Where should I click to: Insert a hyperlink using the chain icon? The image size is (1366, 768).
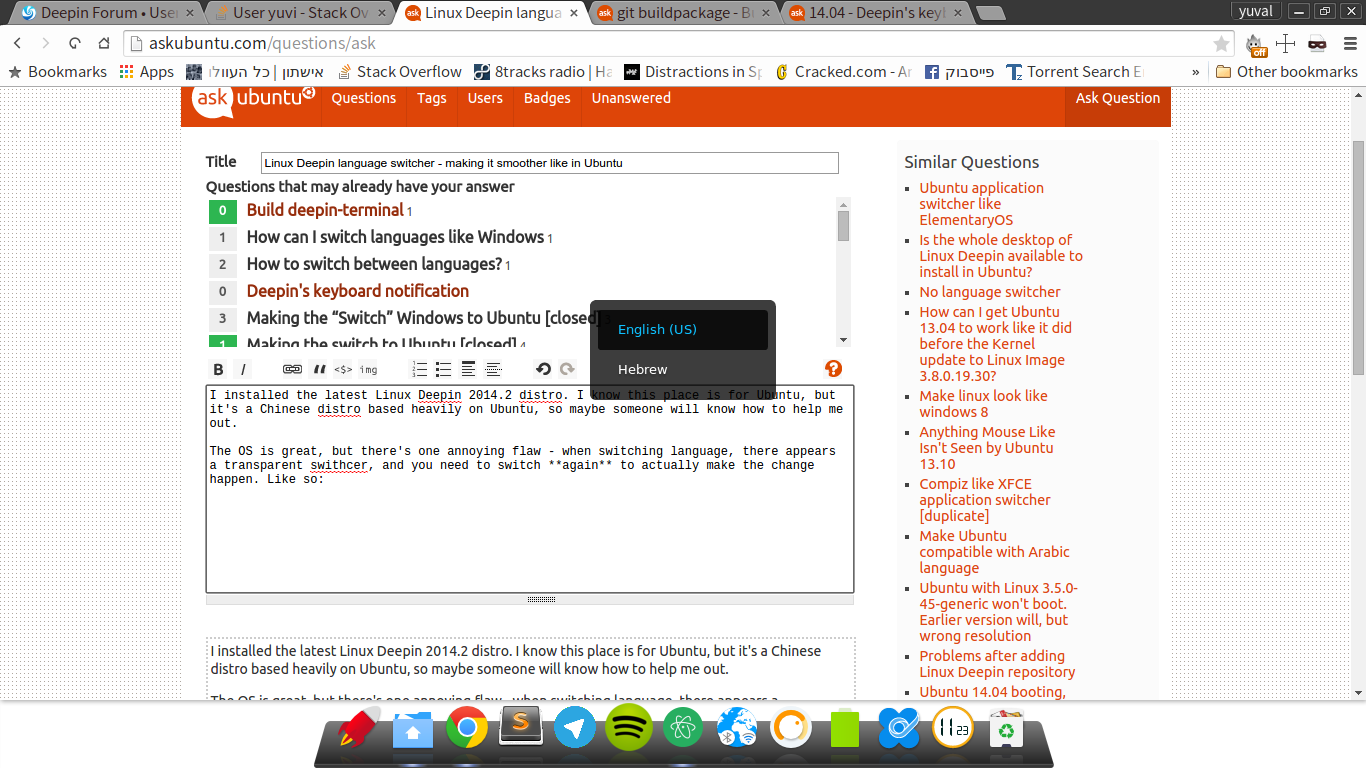coord(292,369)
